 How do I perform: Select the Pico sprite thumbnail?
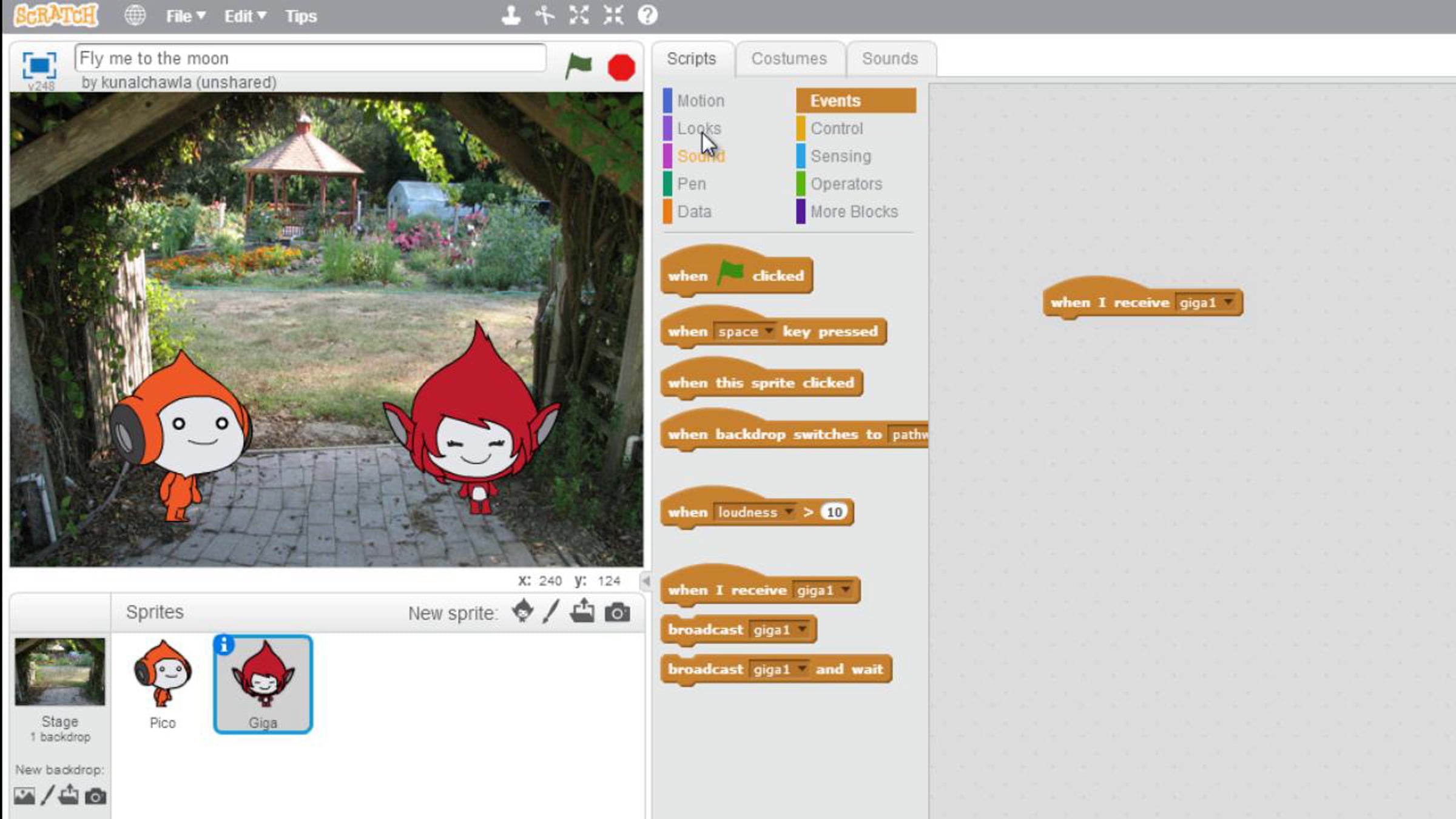point(163,684)
